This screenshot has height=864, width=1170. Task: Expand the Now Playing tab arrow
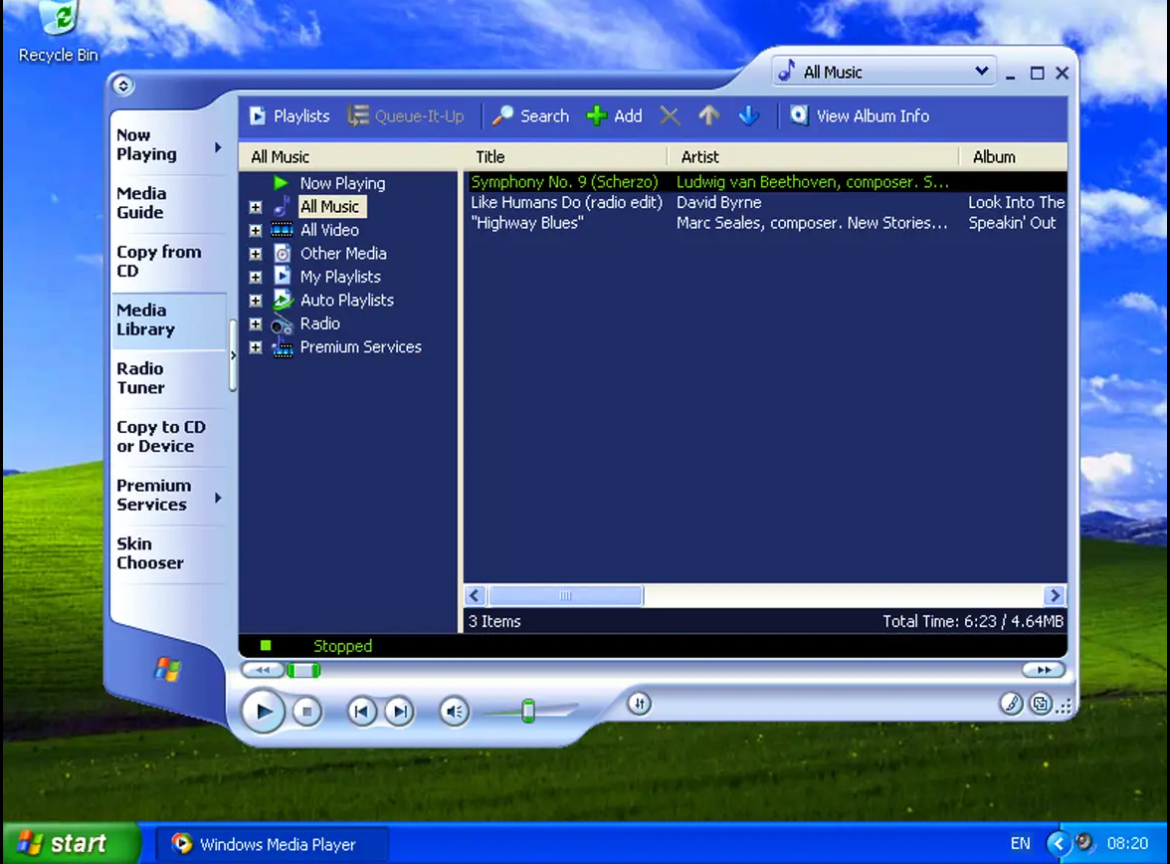(218, 148)
